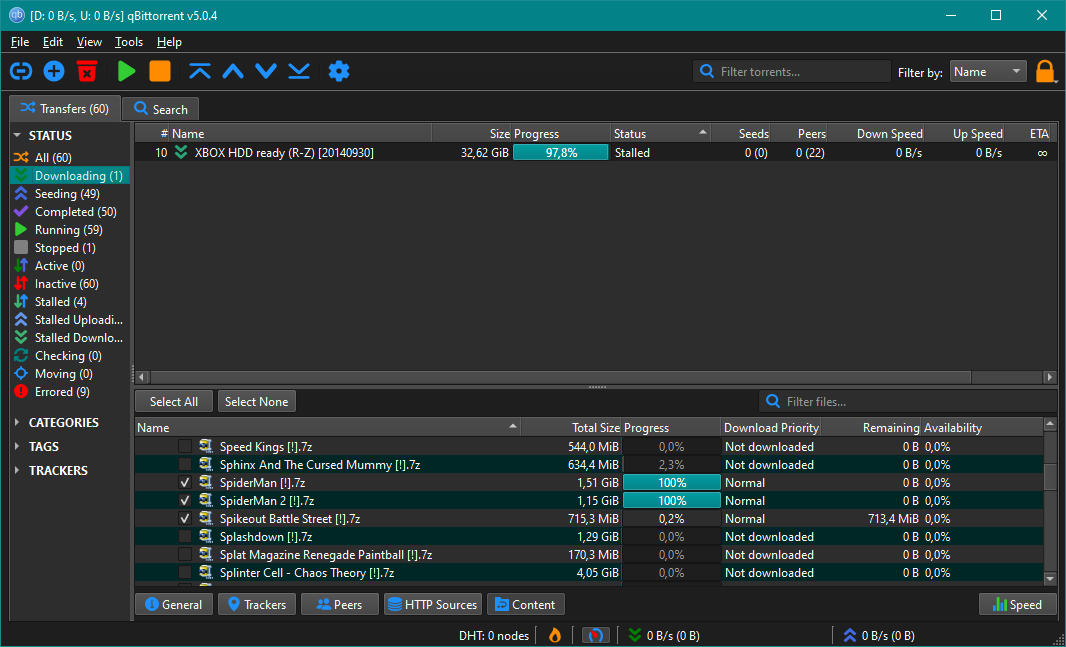This screenshot has height=647, width=1066.
Task: Click the Select All button
Action: 174,402
